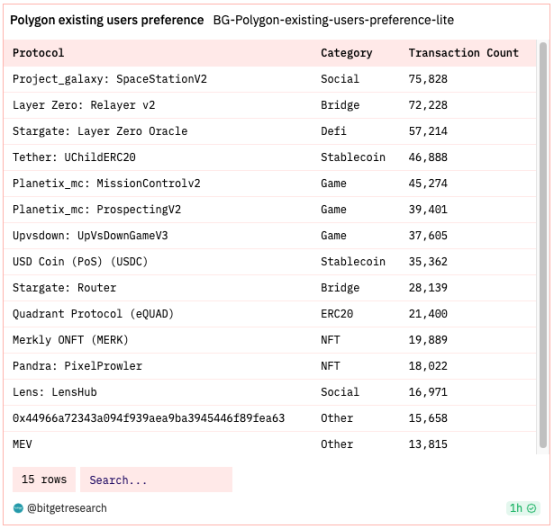Click the Tether: UChildERC20 protocol cell

click(74, 157)
